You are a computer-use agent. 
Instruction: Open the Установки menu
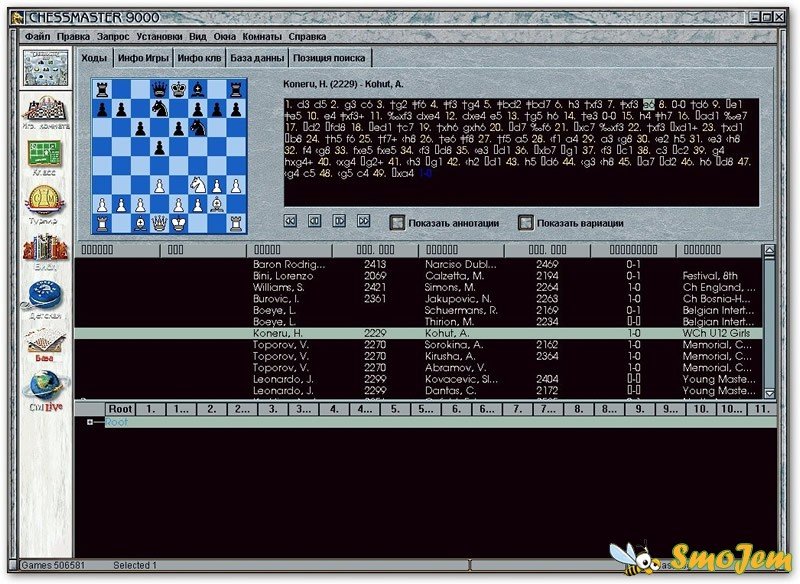click(x=159, y=36)
